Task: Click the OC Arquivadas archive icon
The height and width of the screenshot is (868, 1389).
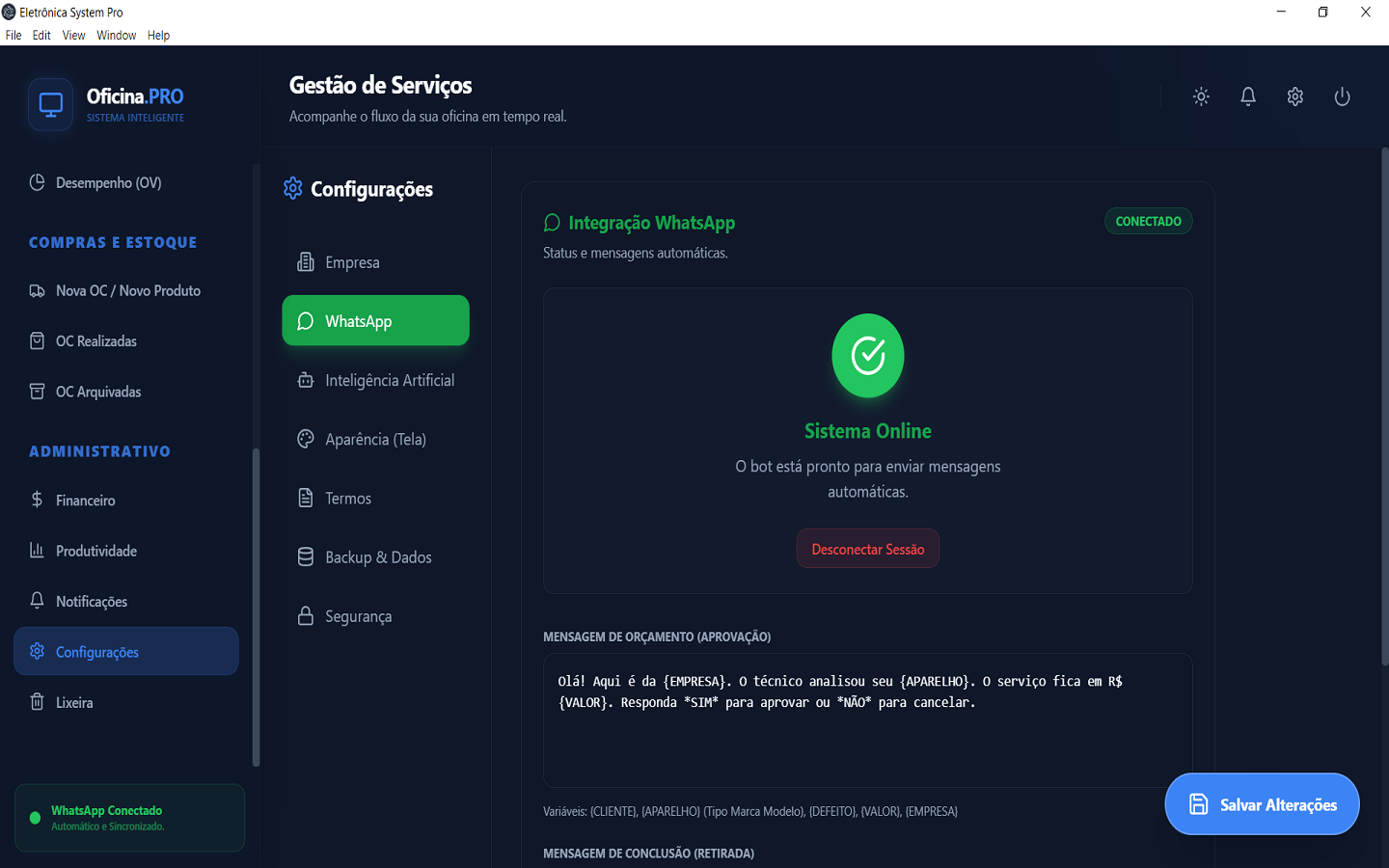Action: click(x=37, y=392)
